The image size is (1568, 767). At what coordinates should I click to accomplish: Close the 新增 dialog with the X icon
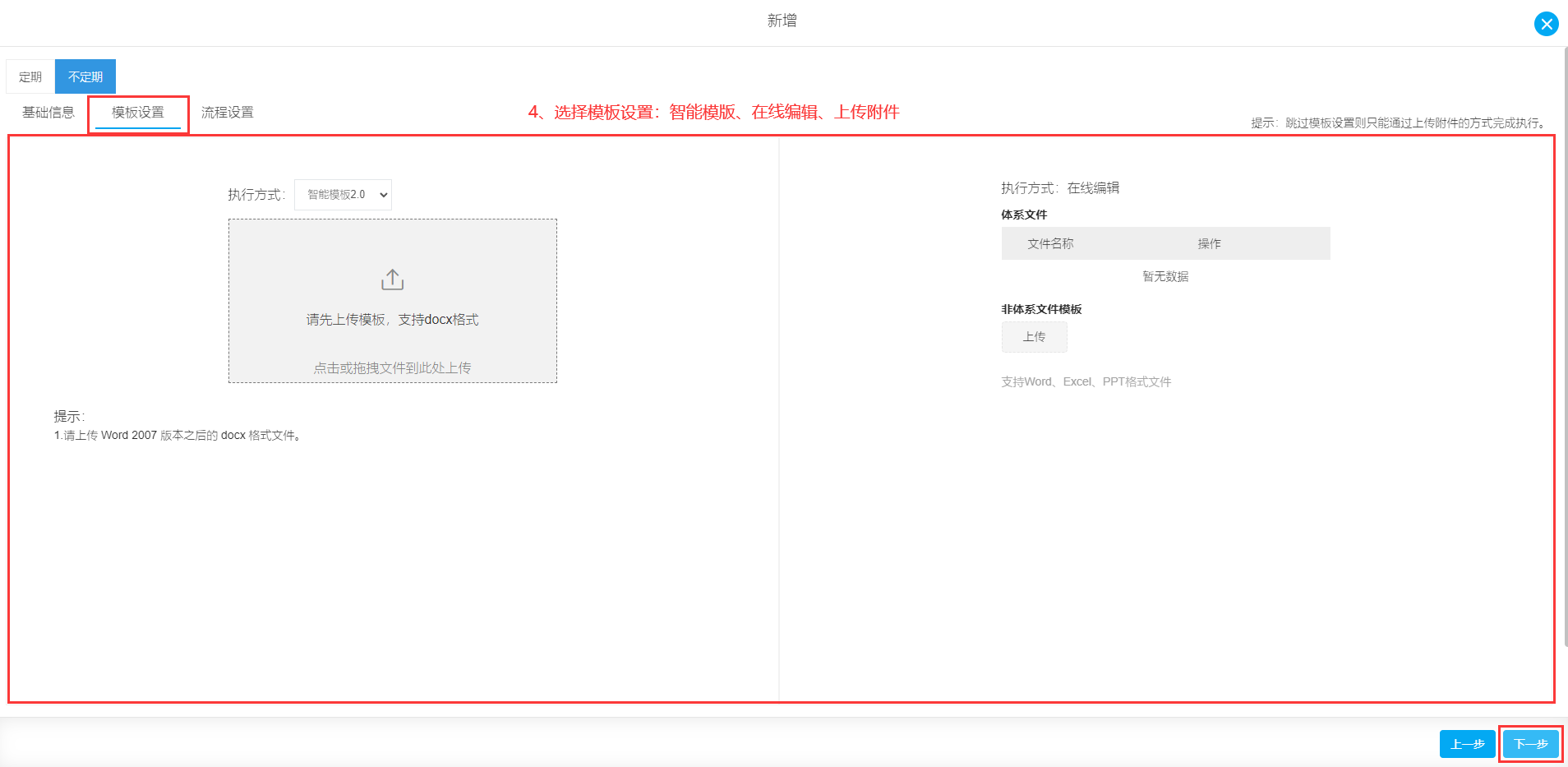point(1546,24)
